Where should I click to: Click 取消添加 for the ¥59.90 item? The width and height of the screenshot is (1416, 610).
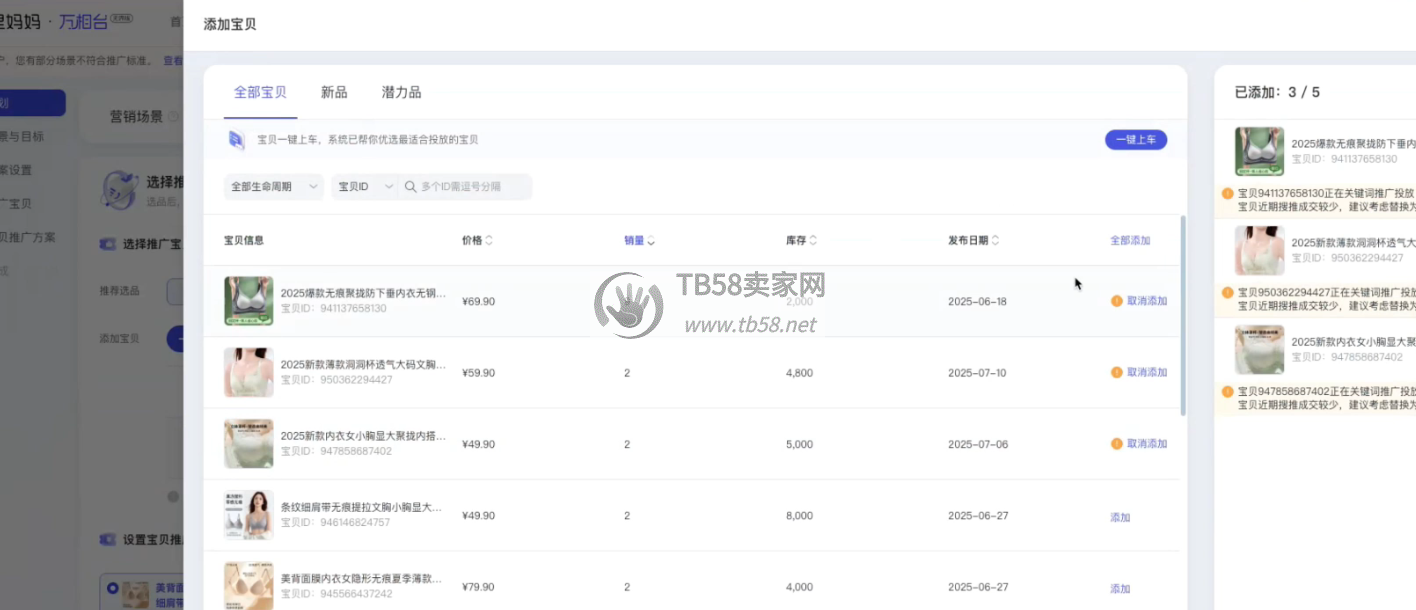[1146, 372]
